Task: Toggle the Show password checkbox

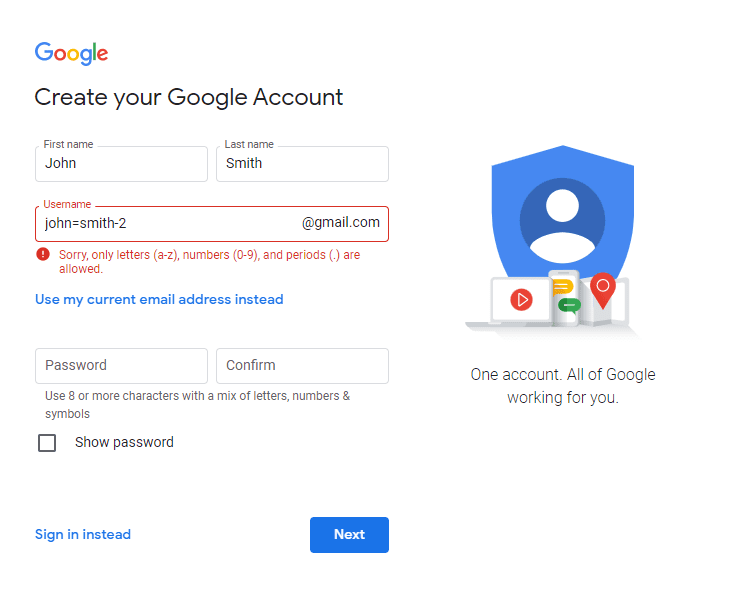Action: [47, 443]
